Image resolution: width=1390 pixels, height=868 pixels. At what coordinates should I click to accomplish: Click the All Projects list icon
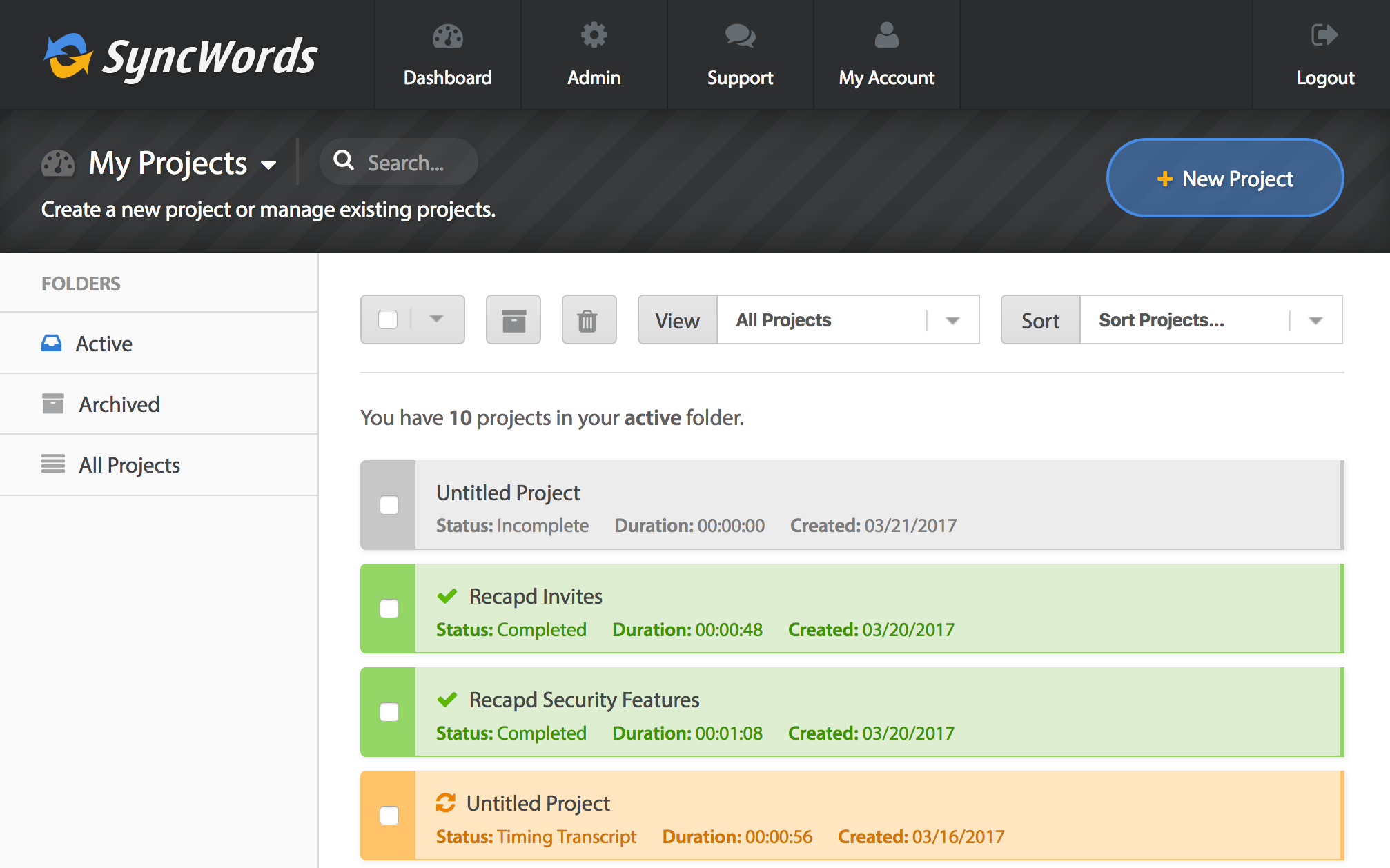coord(53,464)
